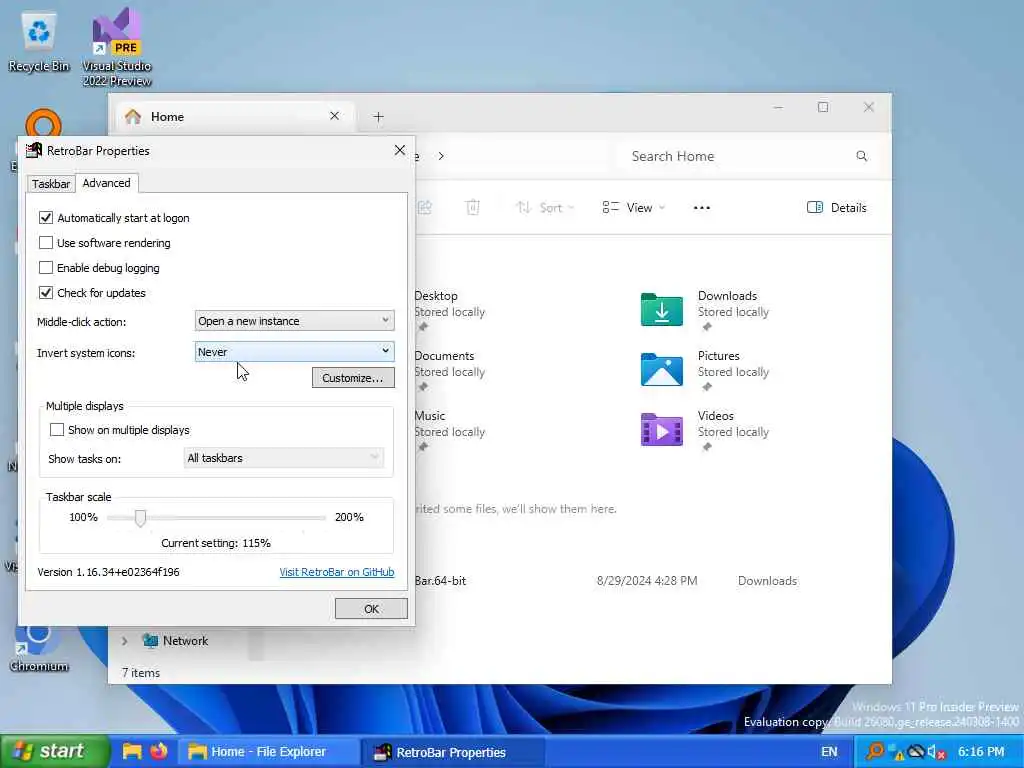Click the Network icon in File Explorer sidebar
The width and height of the screenshot is (1024, 768).
click(150, 641)
